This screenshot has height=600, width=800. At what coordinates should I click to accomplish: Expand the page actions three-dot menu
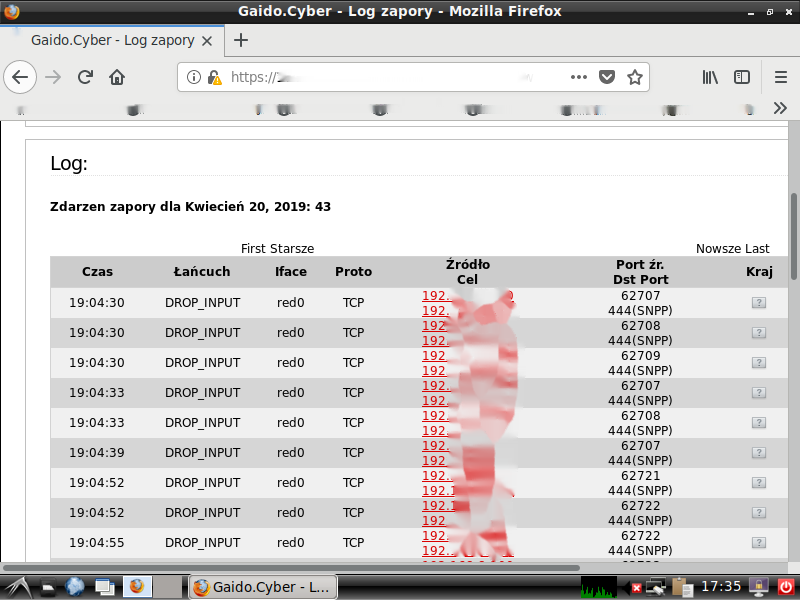tap(579, 77)
